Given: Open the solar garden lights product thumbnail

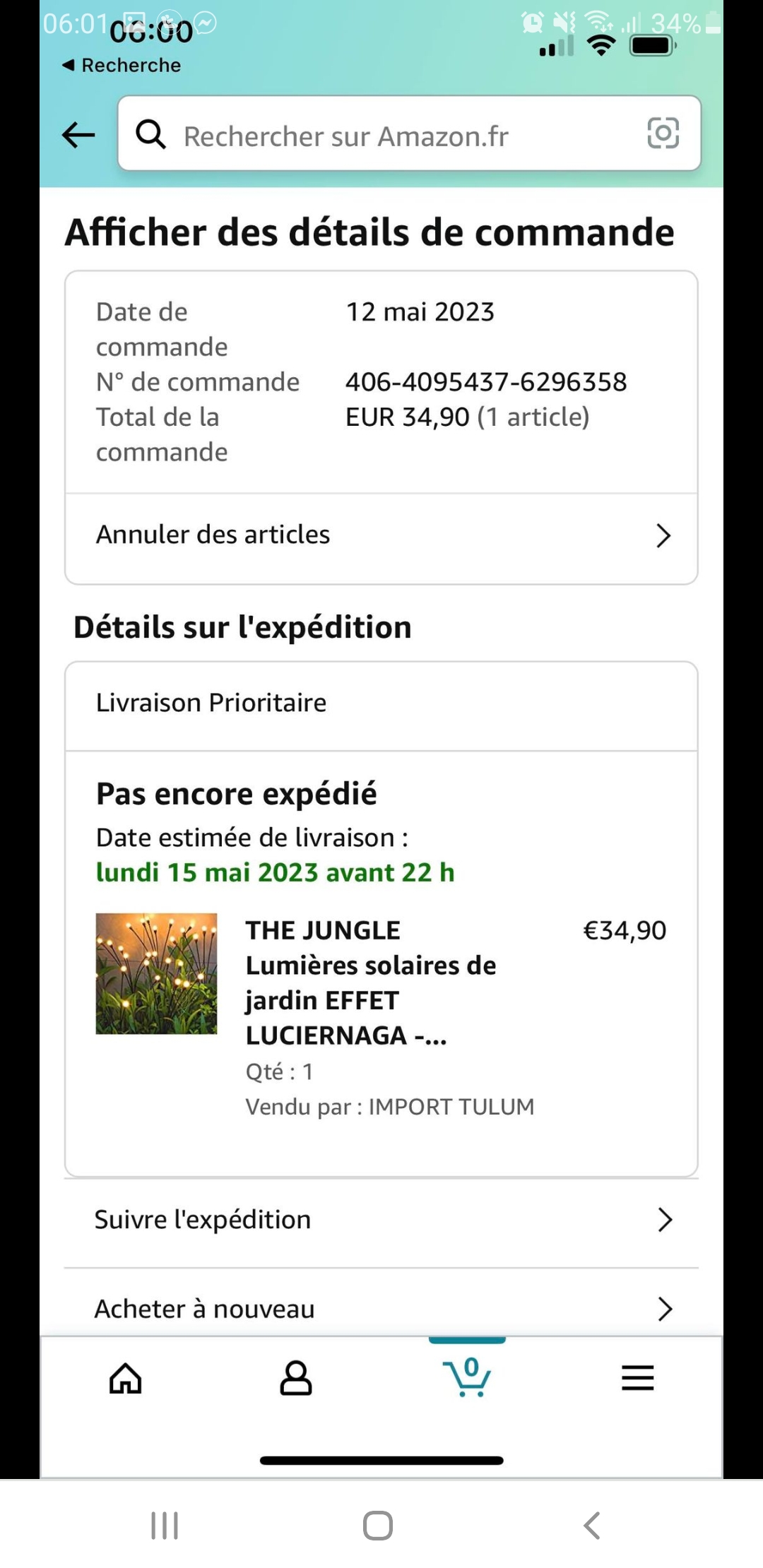Looking at the screenshot, I should pyautogui.click(x=156, y=973).
